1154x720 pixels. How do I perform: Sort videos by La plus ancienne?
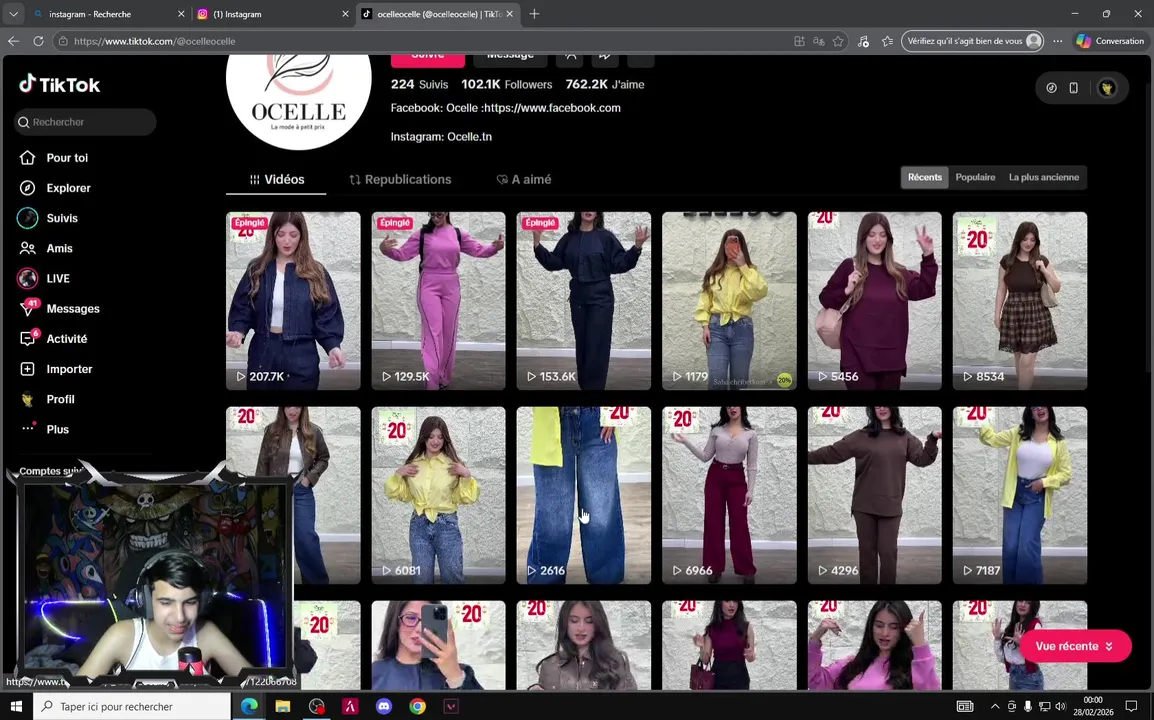(1044, 177)
